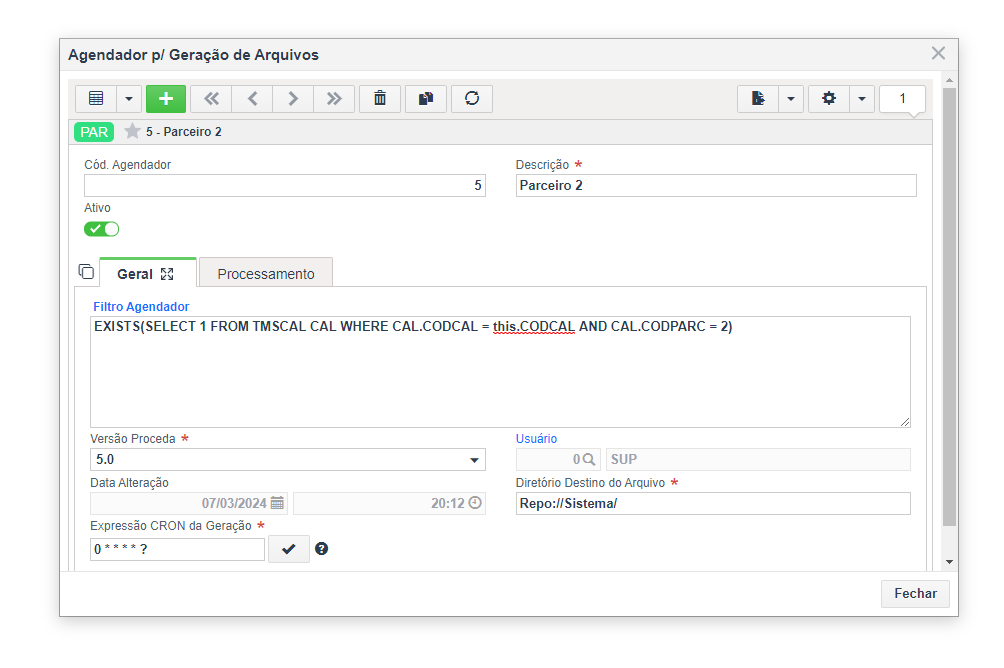Go to next record
This screenshot has width=1004, height=668.
coord(293,99)
